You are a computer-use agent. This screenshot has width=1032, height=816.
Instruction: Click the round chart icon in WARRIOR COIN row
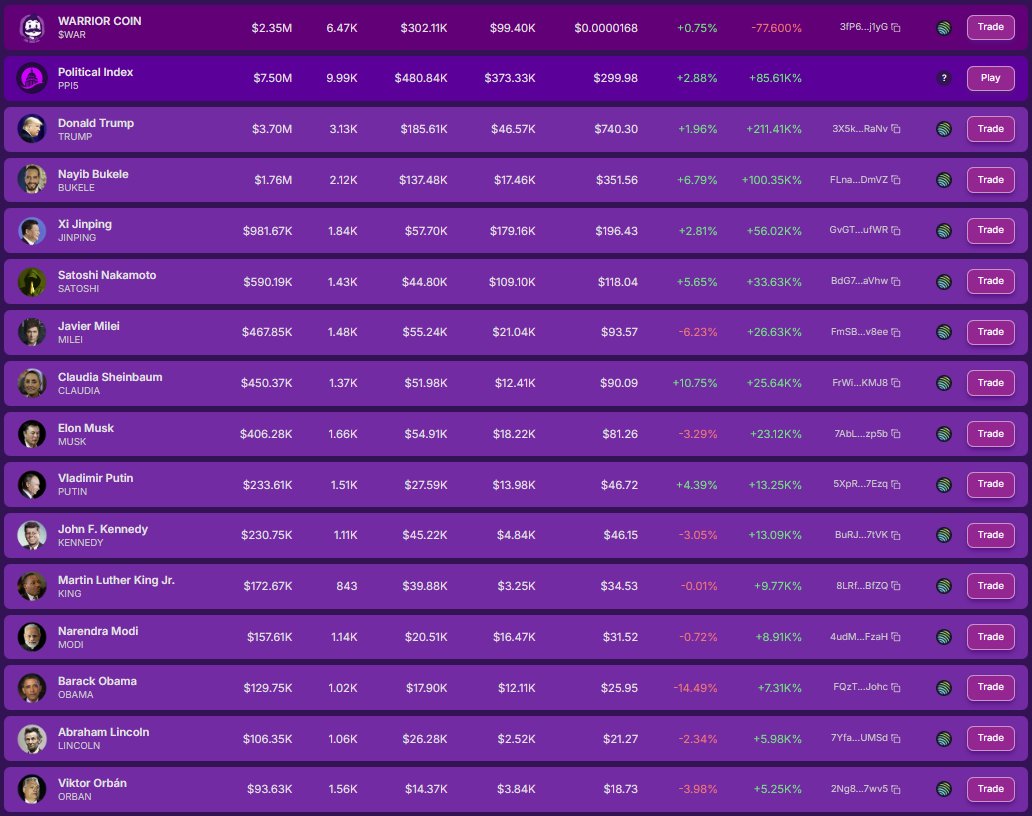pos(944,28)
